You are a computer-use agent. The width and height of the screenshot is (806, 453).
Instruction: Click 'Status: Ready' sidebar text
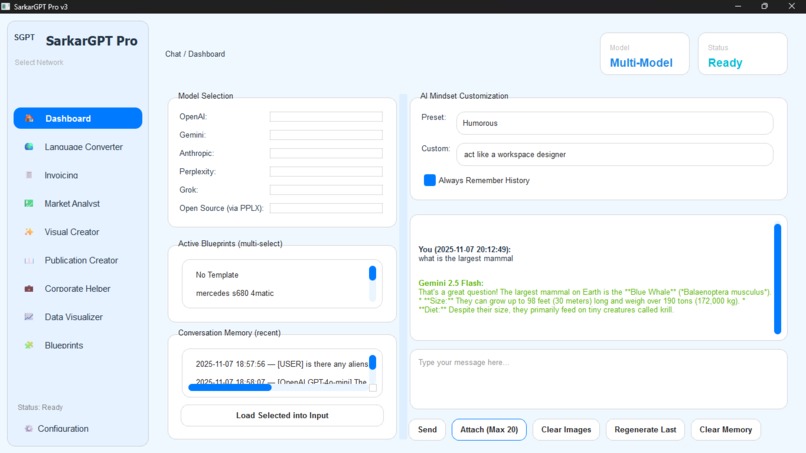tap(40, 407)
